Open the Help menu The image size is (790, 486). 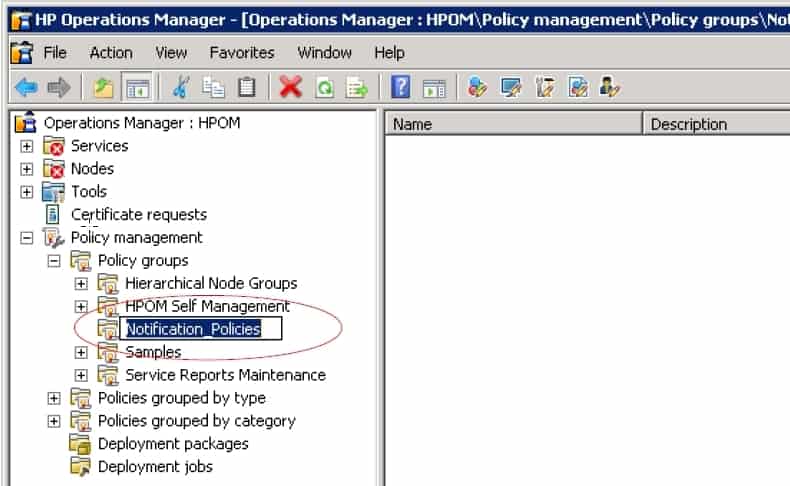pyautogui.click(x=389, y=52)
